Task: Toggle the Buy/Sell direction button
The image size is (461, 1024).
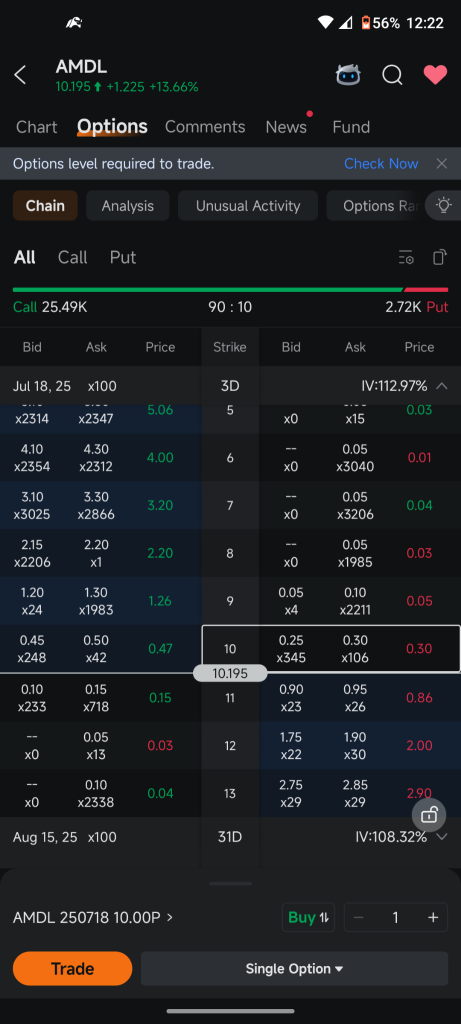Action: coord(308,918)
